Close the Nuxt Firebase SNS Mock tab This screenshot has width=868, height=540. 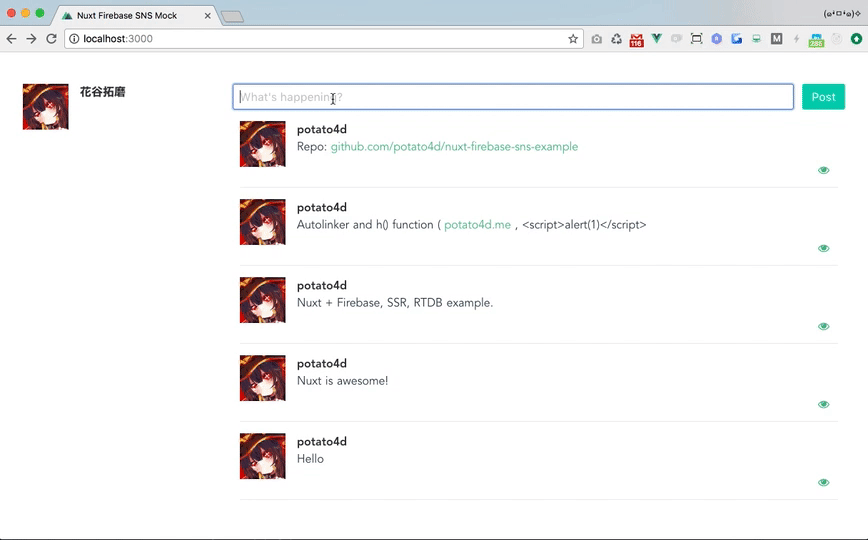click(x=208, y=16)
